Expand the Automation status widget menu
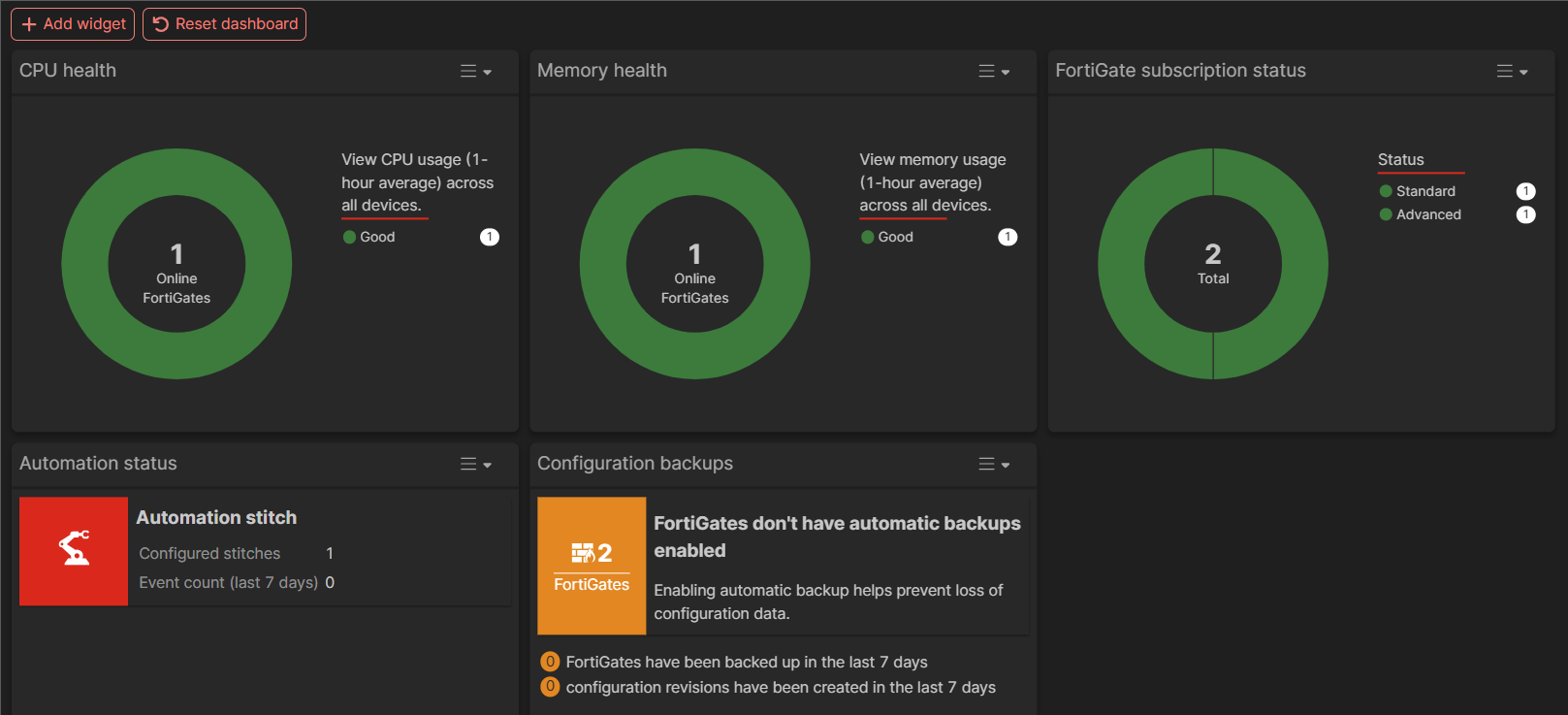The width and height of the screenshot is (1568, 715). tap(475, 464)
